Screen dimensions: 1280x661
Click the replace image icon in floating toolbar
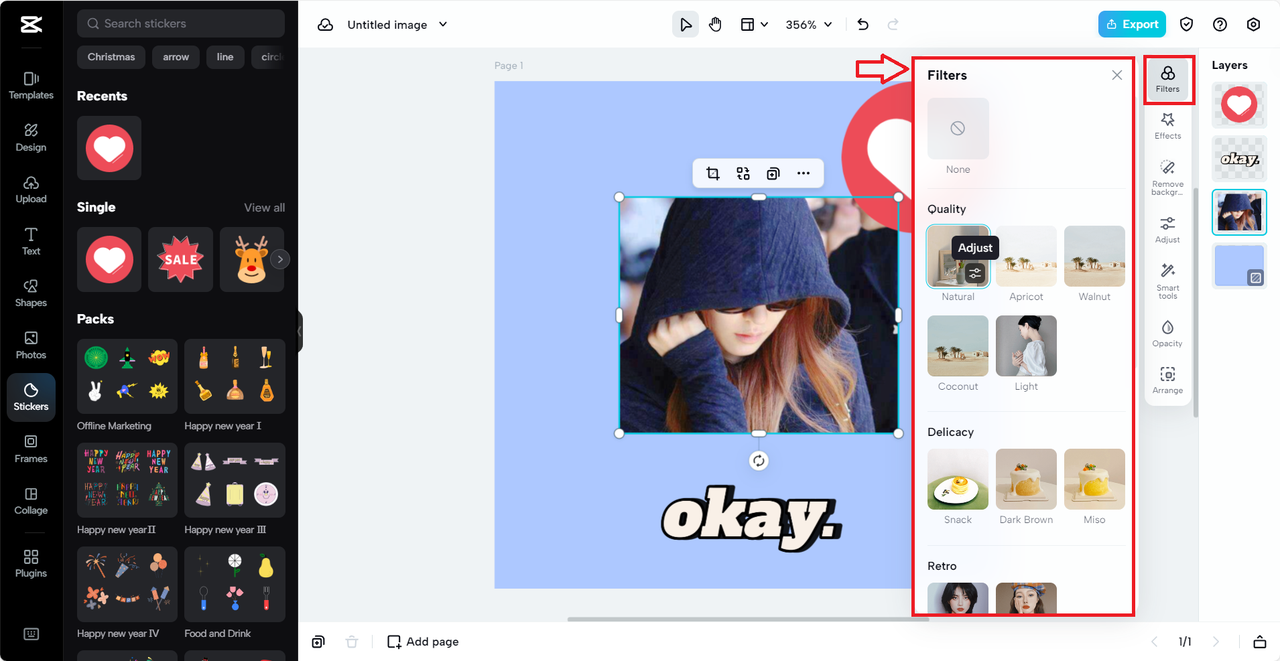coord(743,173)
